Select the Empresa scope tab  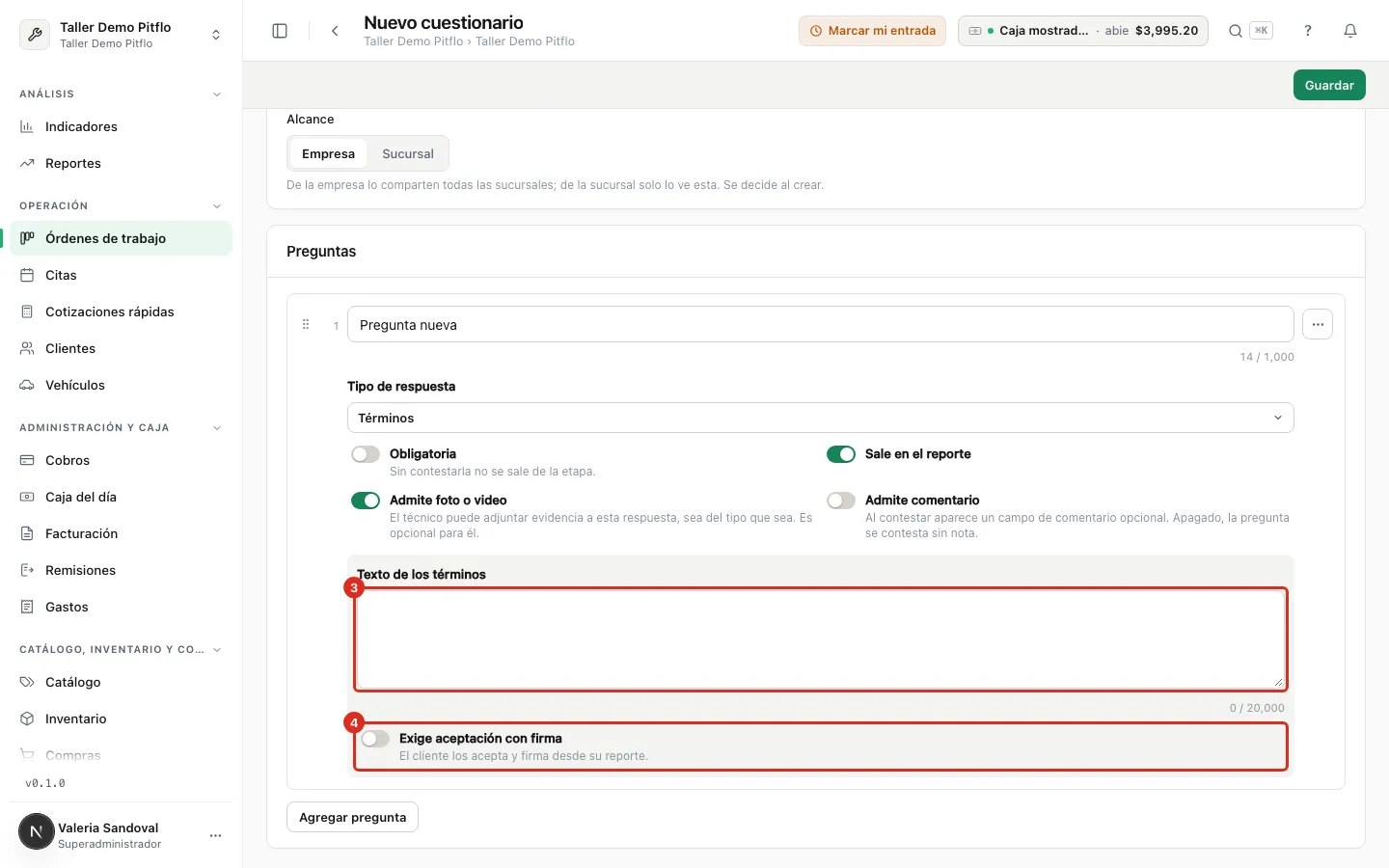click(328, 153)
